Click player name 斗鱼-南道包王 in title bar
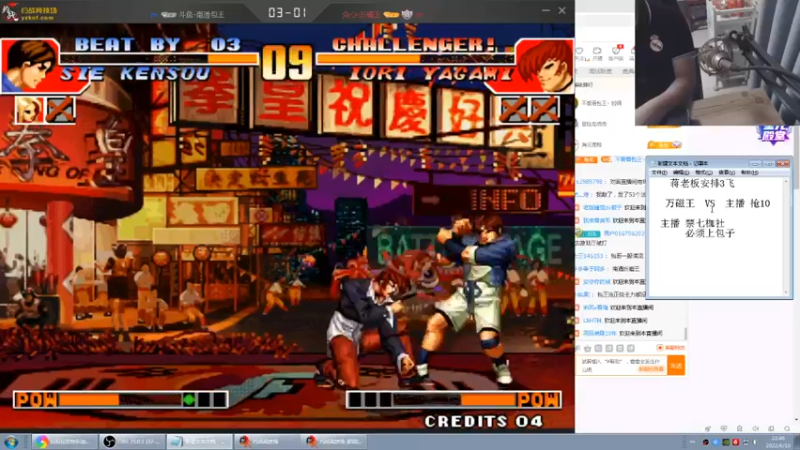The height and width of the screenshot is (450, 800). pyautogui.click(x=201, y=15)
